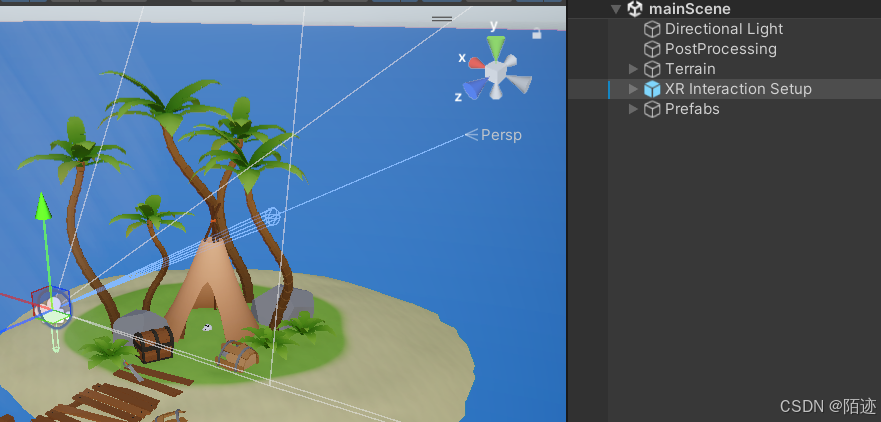Screen dimensions: 881x422
Task: Expand the Terrain object children
Action: [633, 69]
